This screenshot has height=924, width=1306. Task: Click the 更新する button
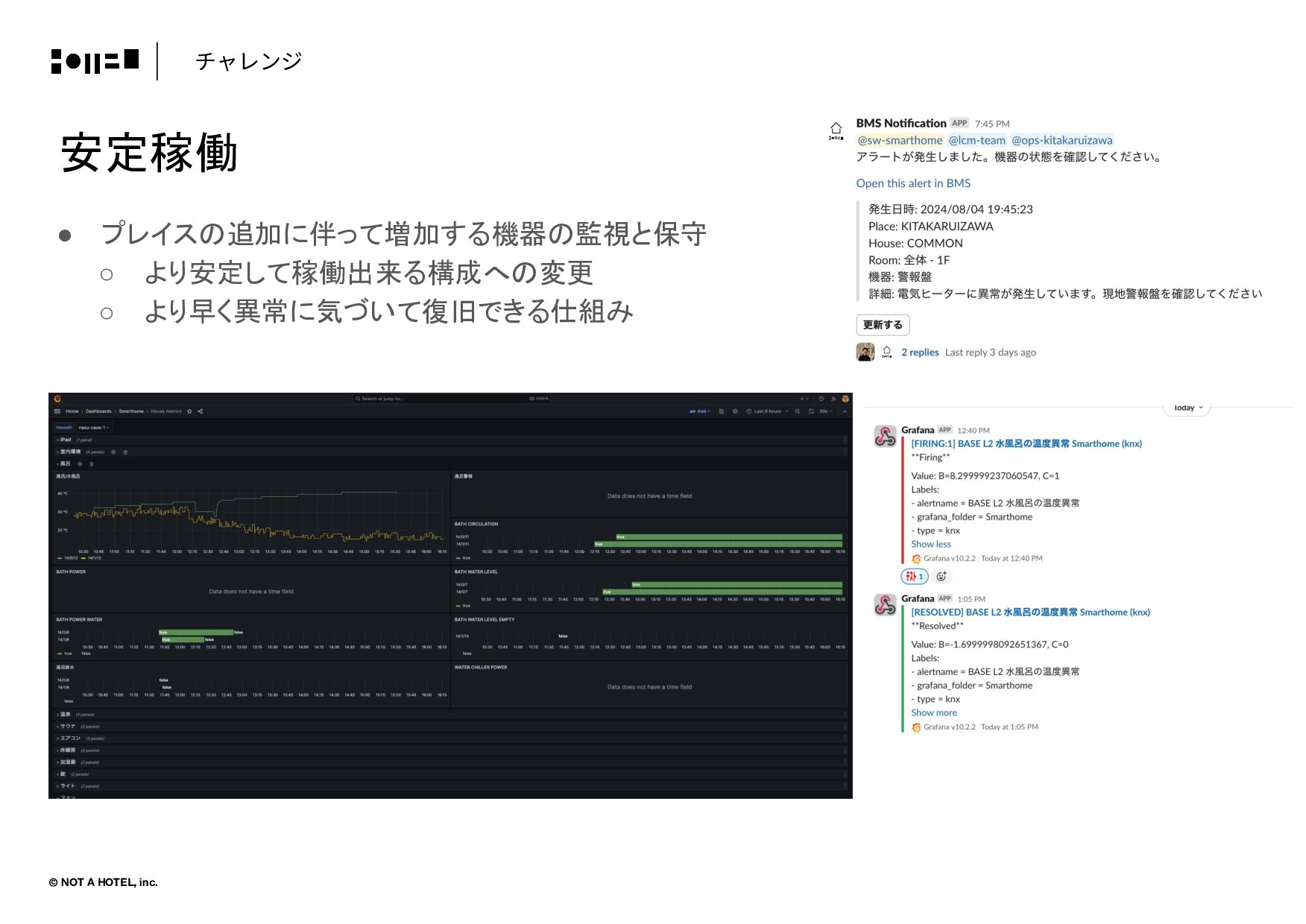point(883,325)
